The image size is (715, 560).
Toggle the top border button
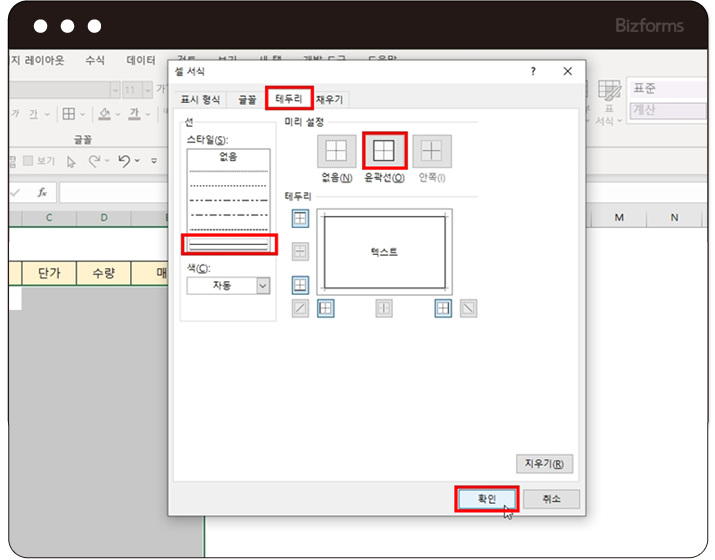point(300,218)
